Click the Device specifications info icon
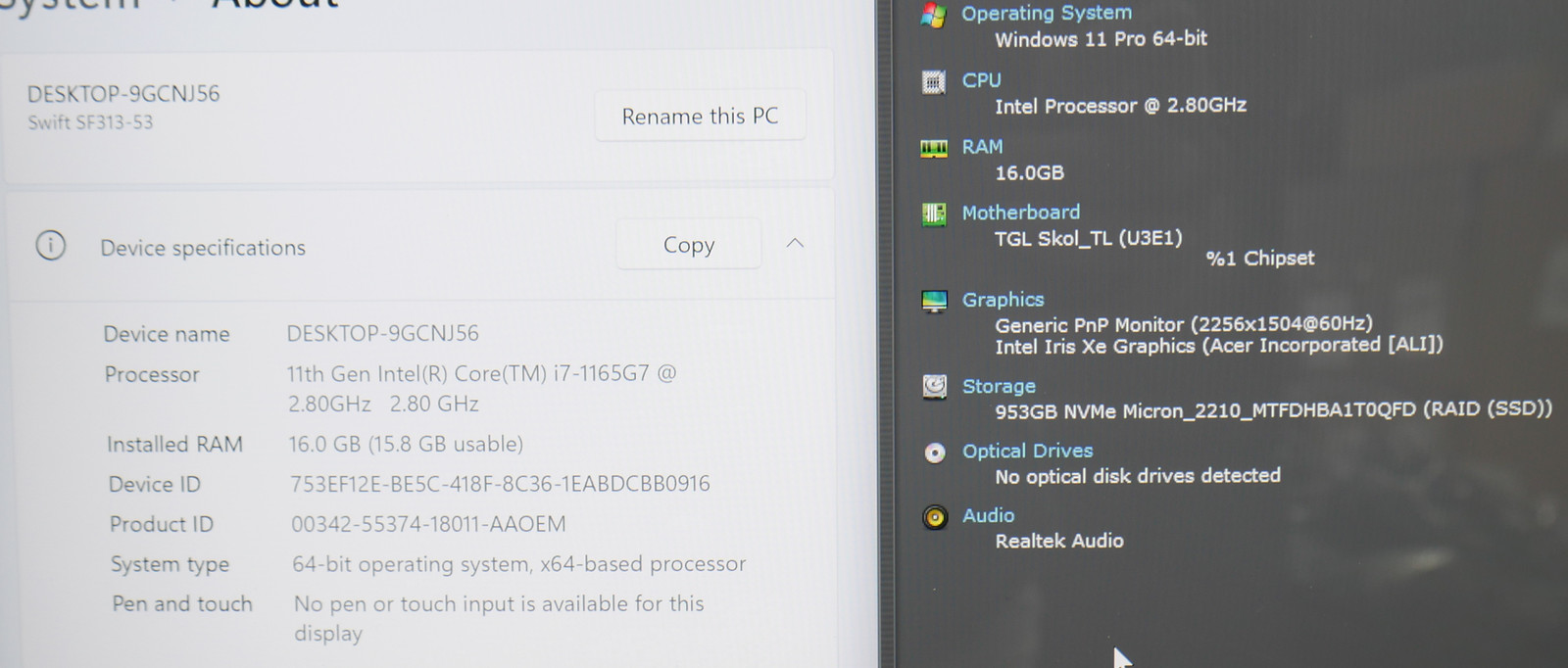The height and width of the screenshot is (668, 1568). [51, 245]
